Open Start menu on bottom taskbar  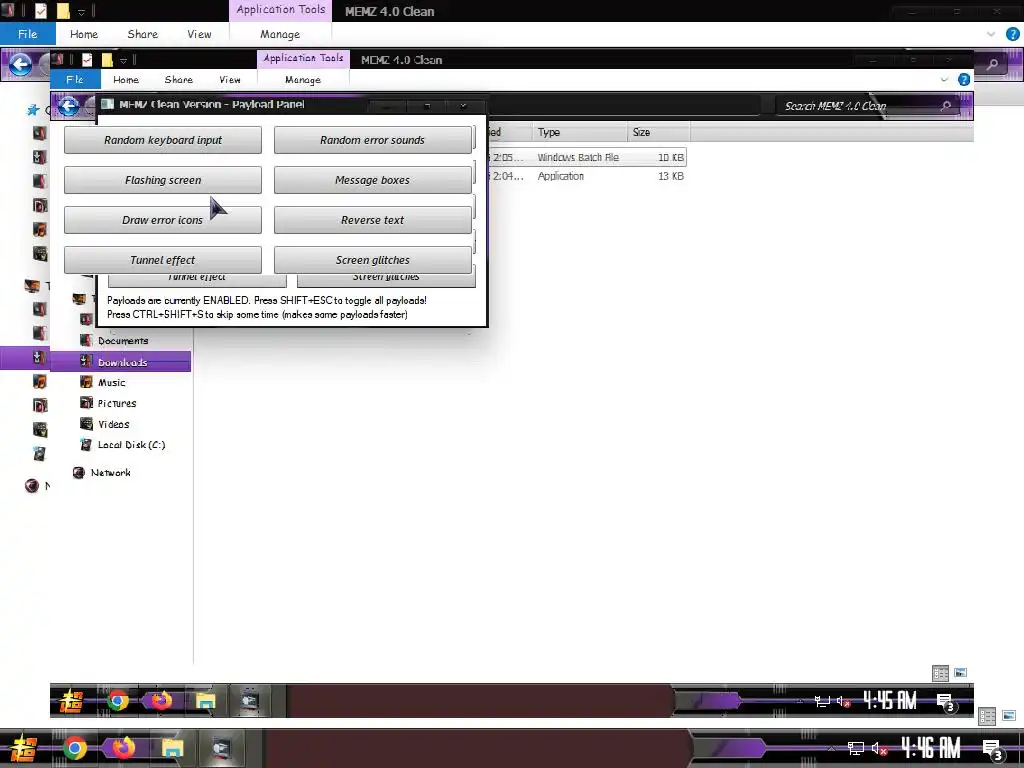(23, 748)
